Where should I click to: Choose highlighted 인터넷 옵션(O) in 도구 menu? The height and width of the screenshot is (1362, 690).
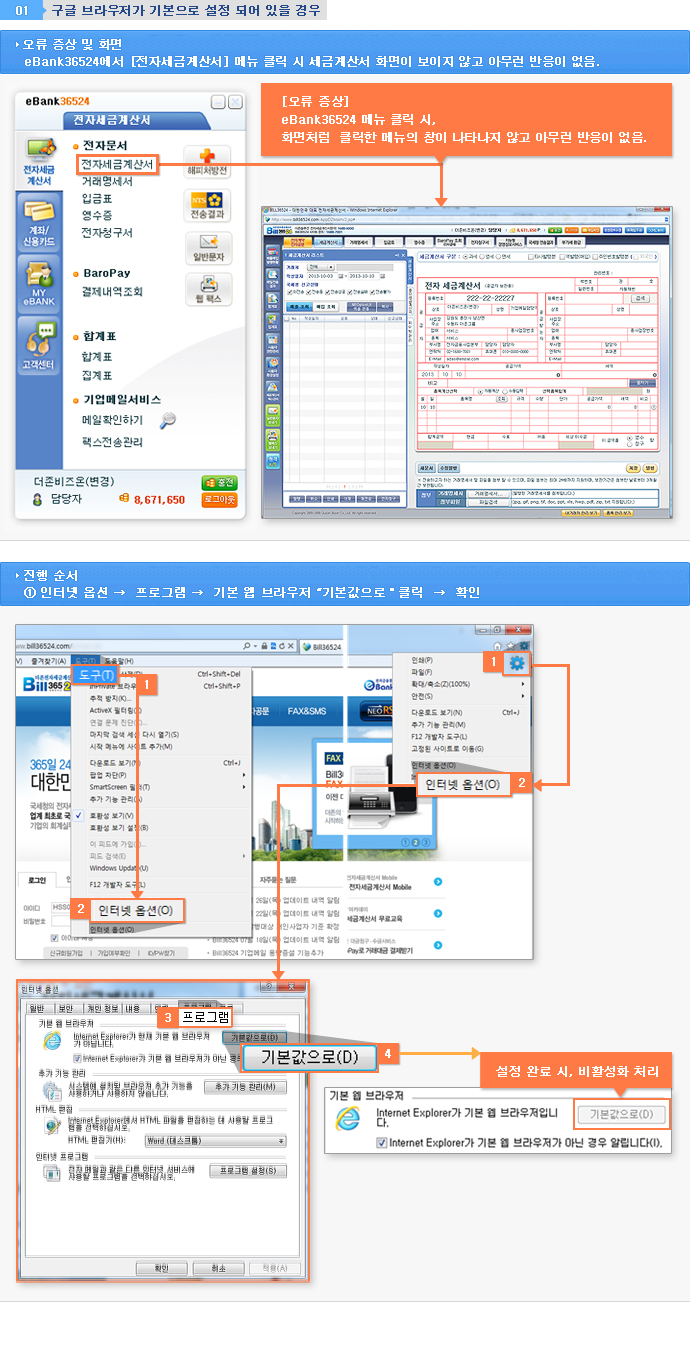pos(134,911)
